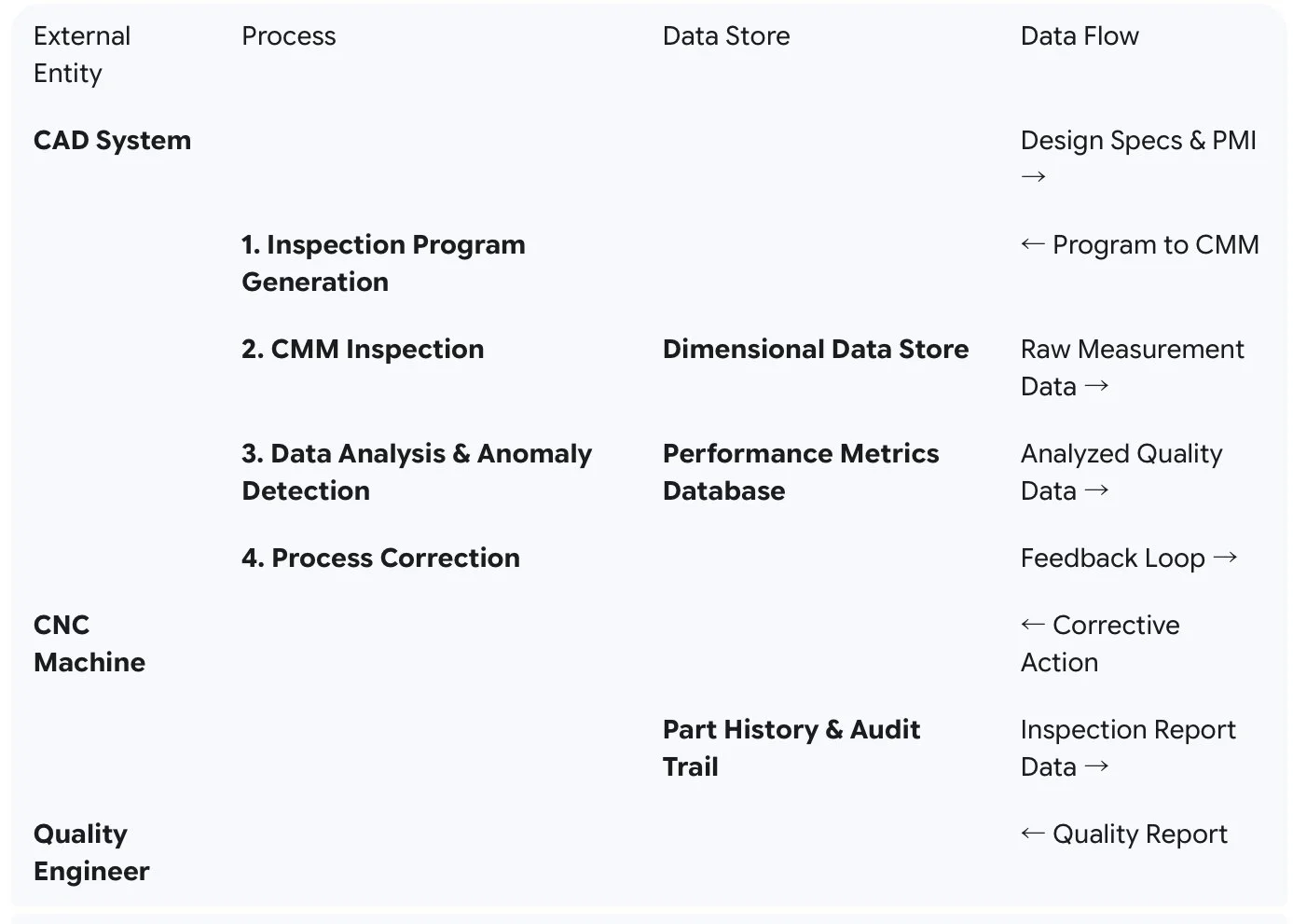
Task: Click the Feedback Loop flow text
Action: tap(1112, 559)
